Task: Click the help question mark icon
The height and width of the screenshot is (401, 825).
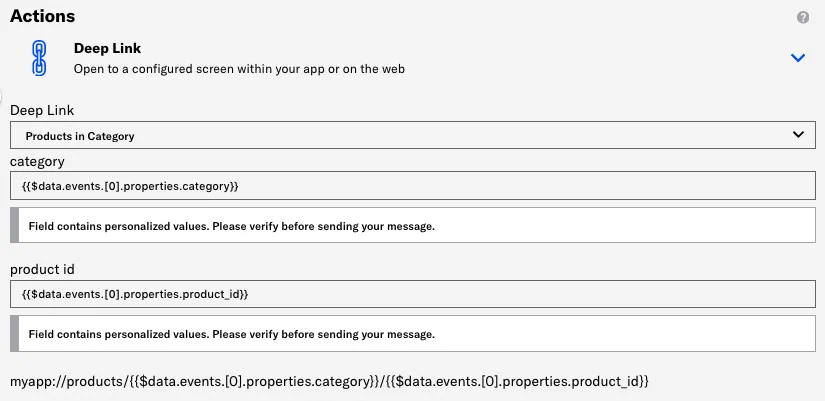Action: click(803, 18)
